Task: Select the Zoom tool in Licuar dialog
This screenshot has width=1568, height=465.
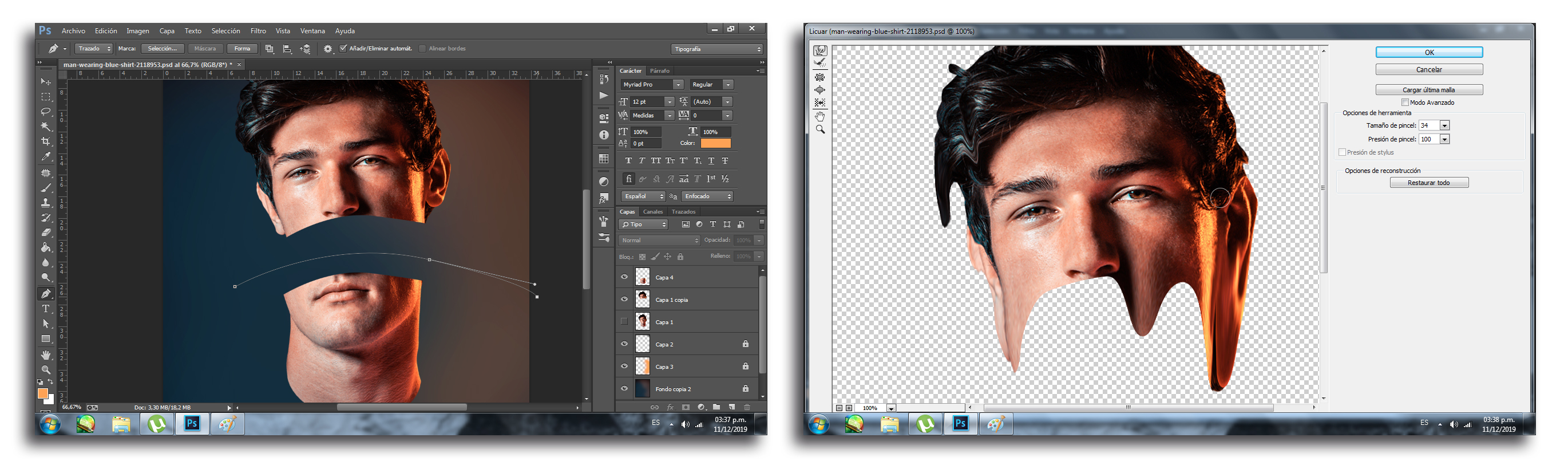Action: click(820, 129)
